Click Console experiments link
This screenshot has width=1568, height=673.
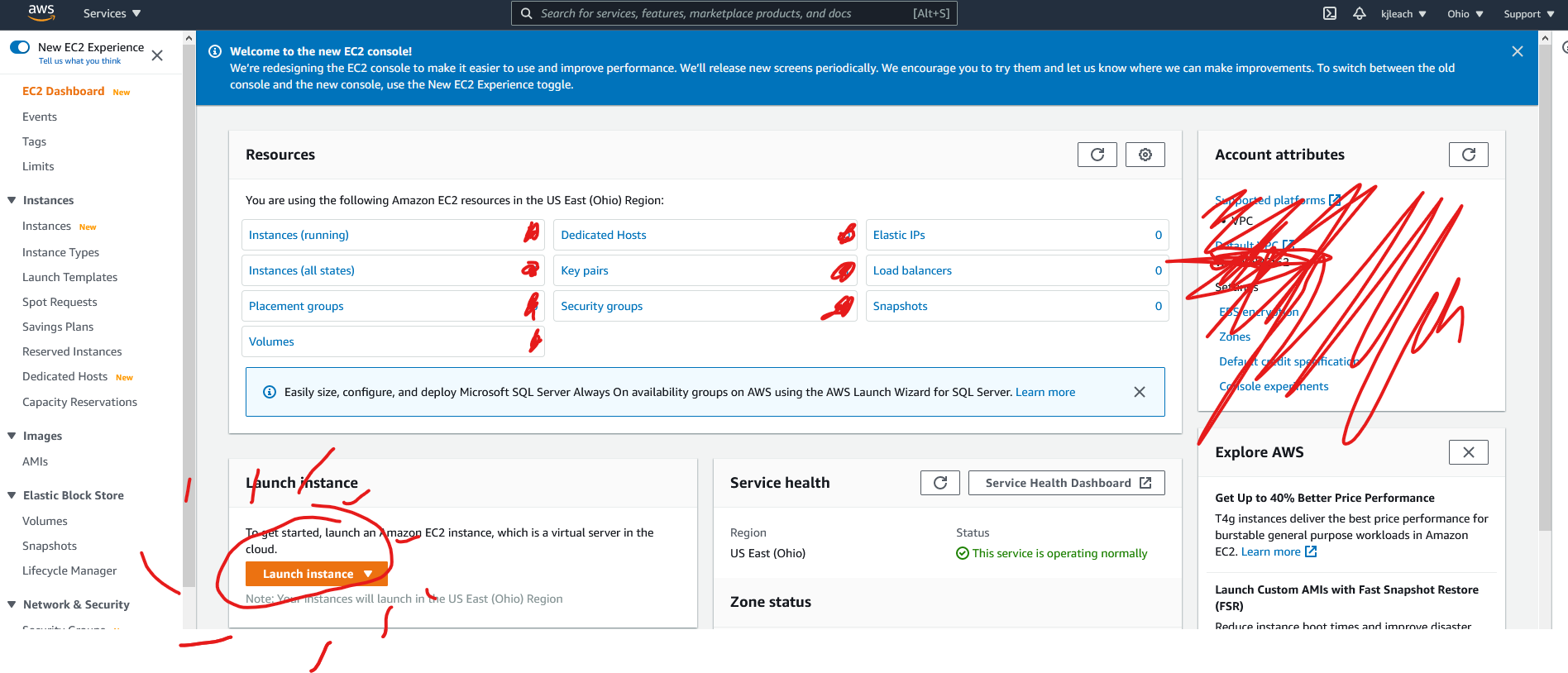point(1274,386)
